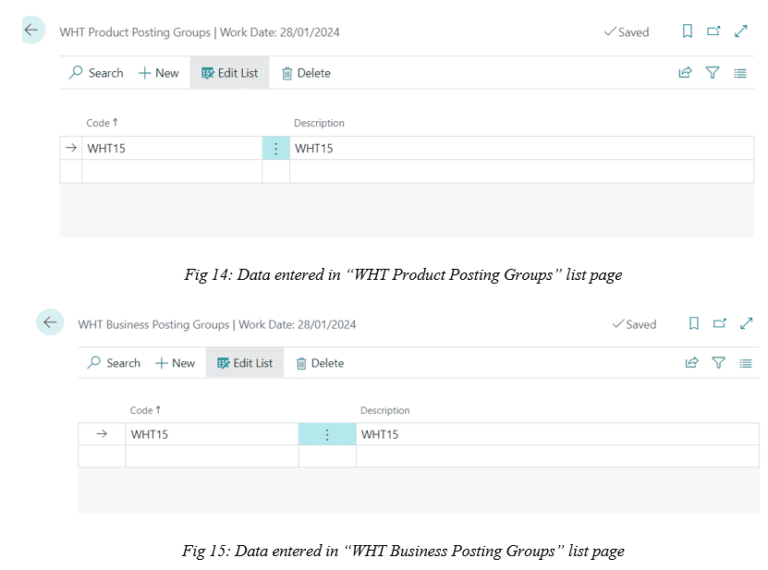
Task: Delete selected WHT Business Posting Group
Action: [320, 363]
